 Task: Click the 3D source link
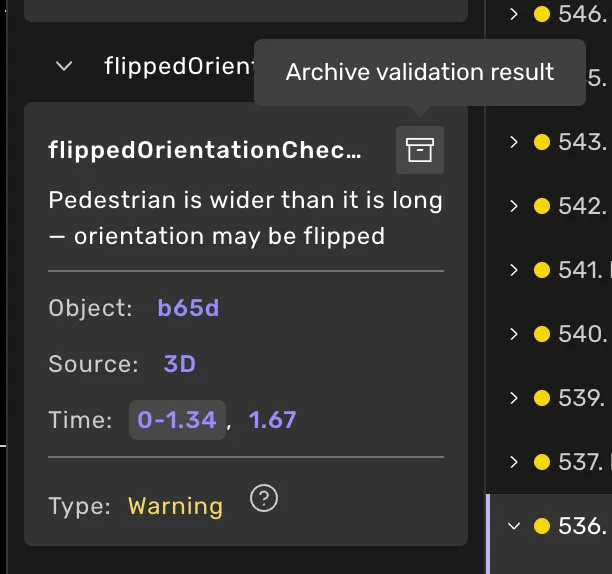pos(180,364)
